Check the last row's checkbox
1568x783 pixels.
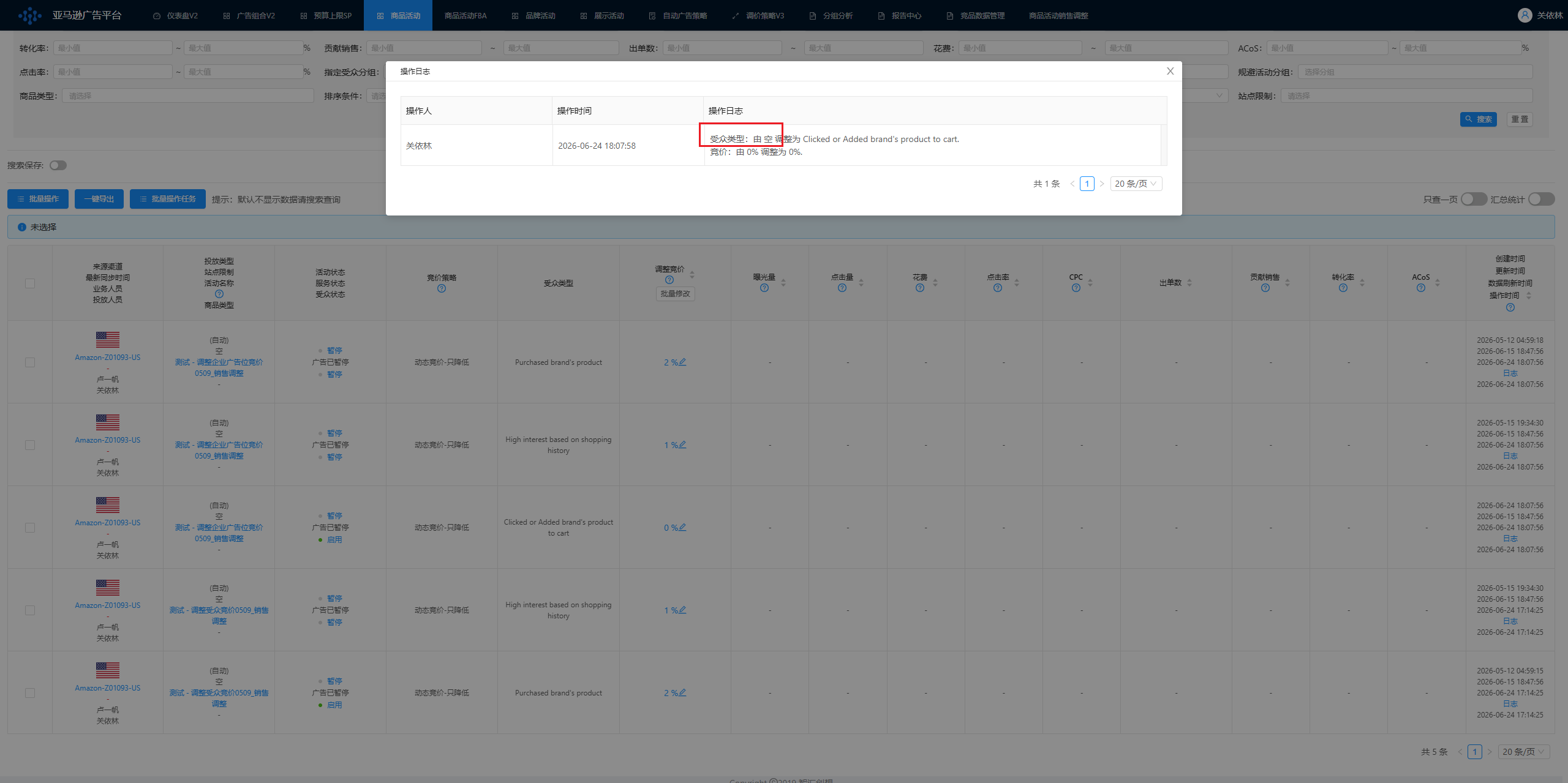[x=30, y=693]
